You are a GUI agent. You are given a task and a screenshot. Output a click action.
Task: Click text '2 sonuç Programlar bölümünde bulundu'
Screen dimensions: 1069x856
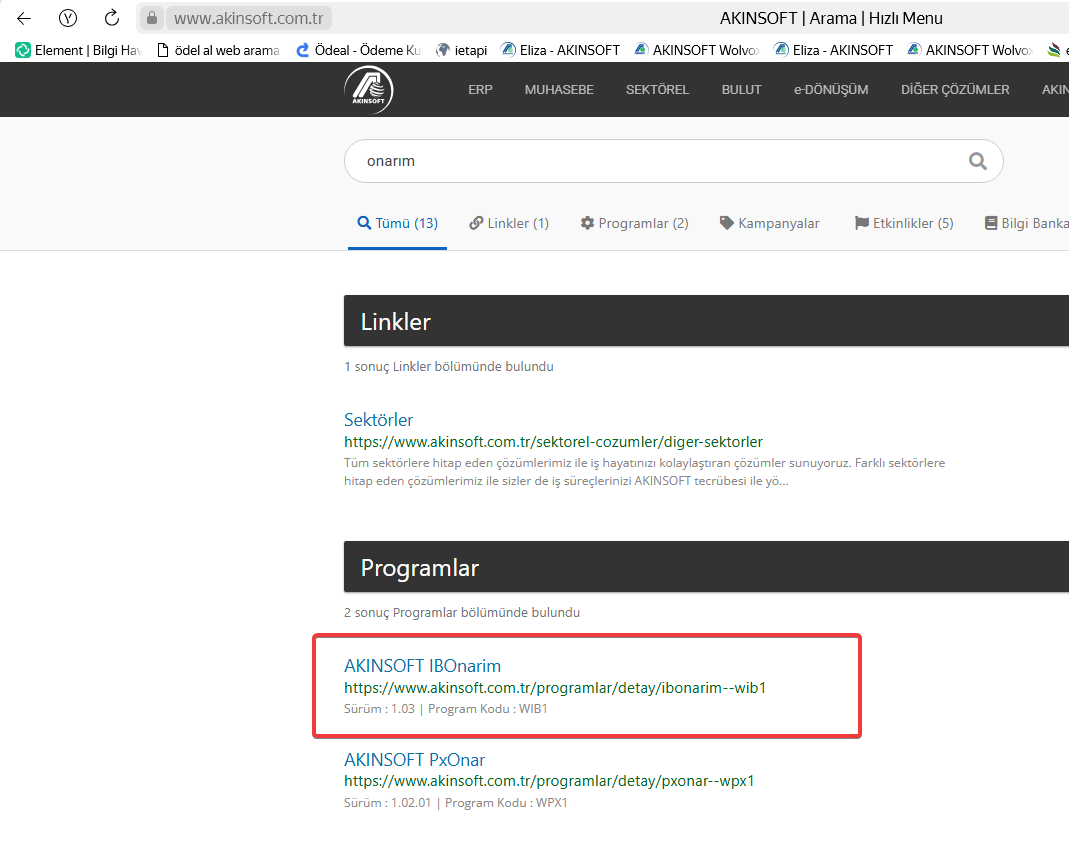[462, 613]
